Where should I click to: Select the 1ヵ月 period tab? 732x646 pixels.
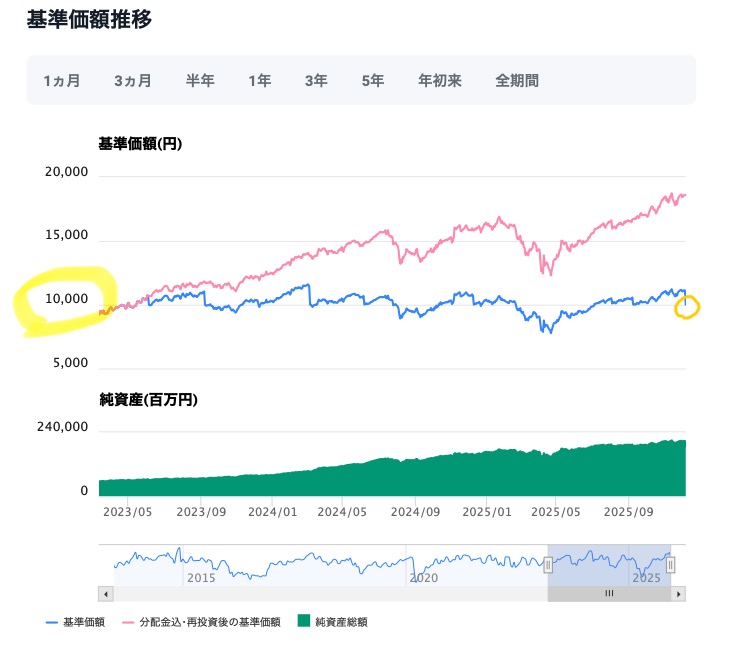[x=62, y=81]
